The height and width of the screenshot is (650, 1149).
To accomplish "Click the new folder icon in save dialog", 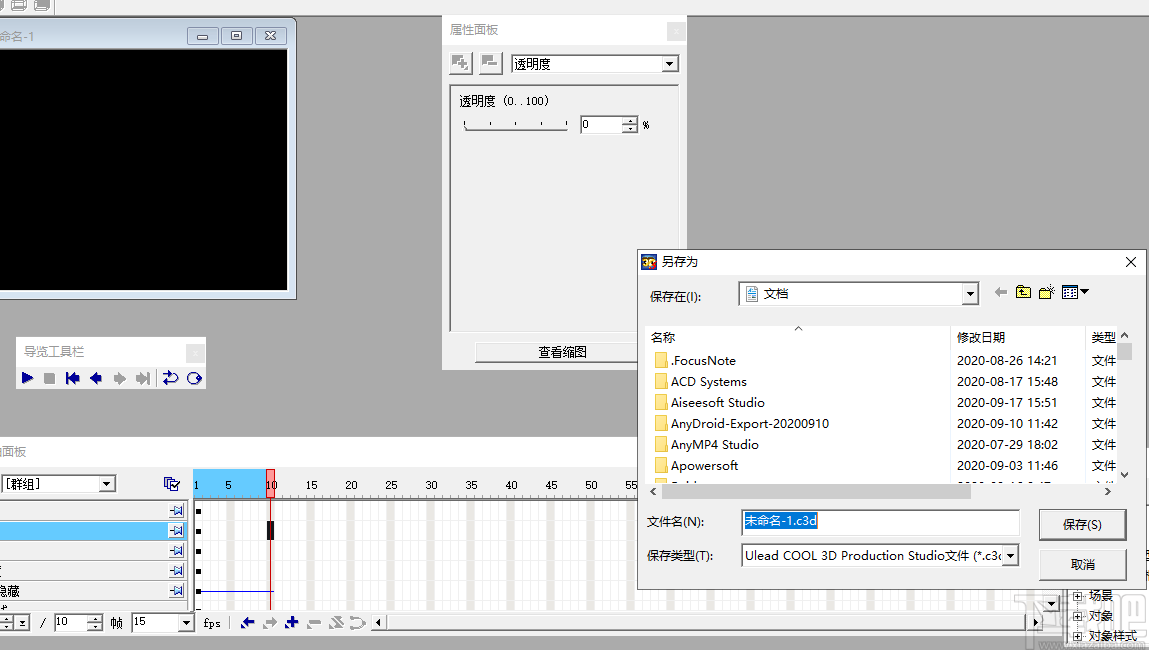I will [x=1046, y=291].
